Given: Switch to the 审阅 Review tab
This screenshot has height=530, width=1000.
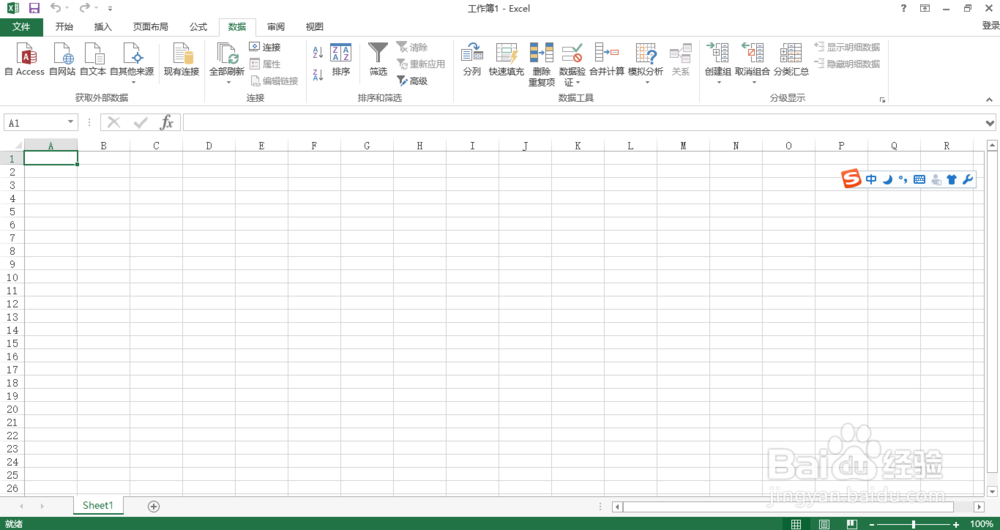Looking at the screenshot, I should click(x=276, y=27).
